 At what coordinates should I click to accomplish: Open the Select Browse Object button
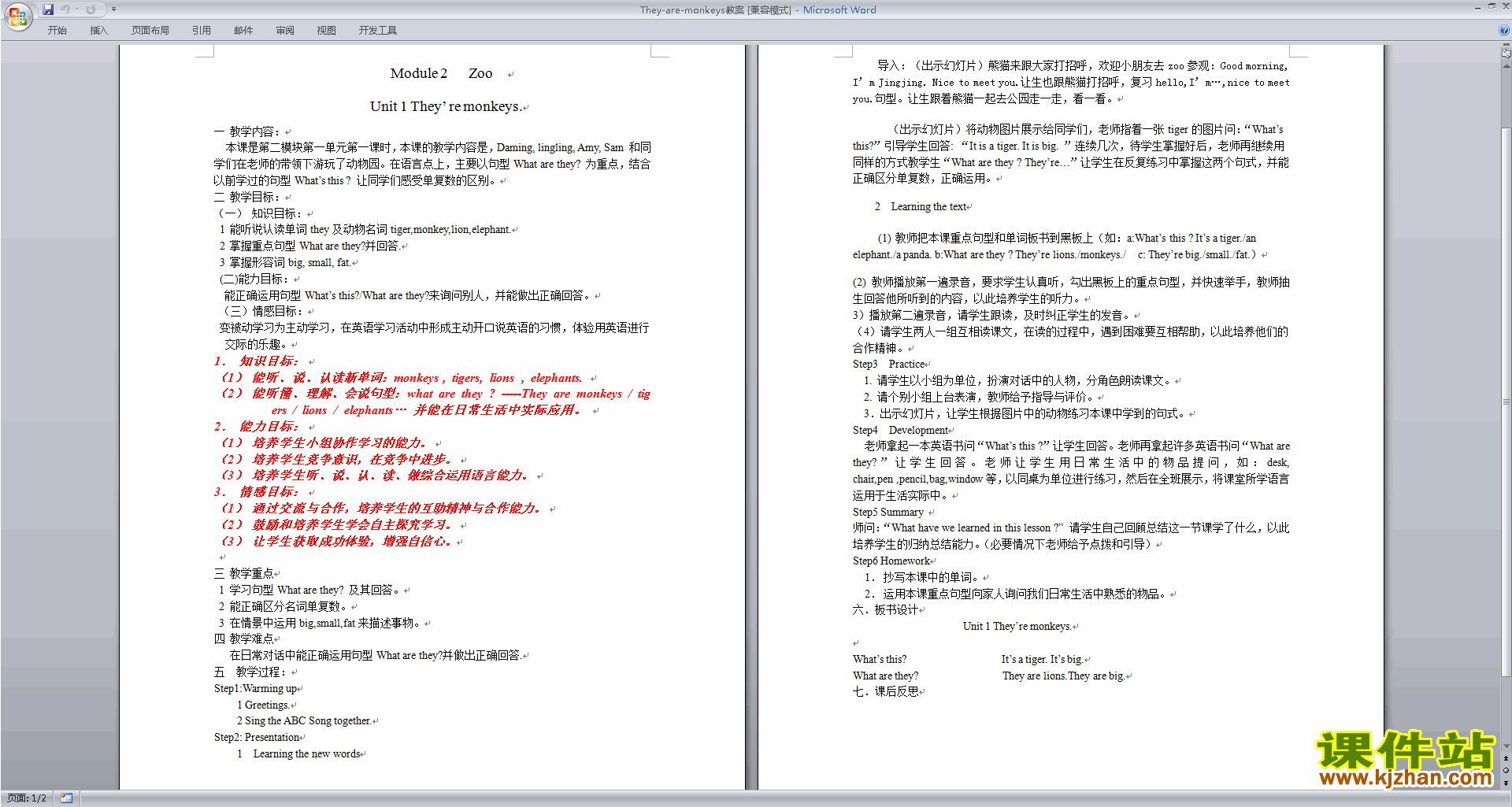(1506, 771)
